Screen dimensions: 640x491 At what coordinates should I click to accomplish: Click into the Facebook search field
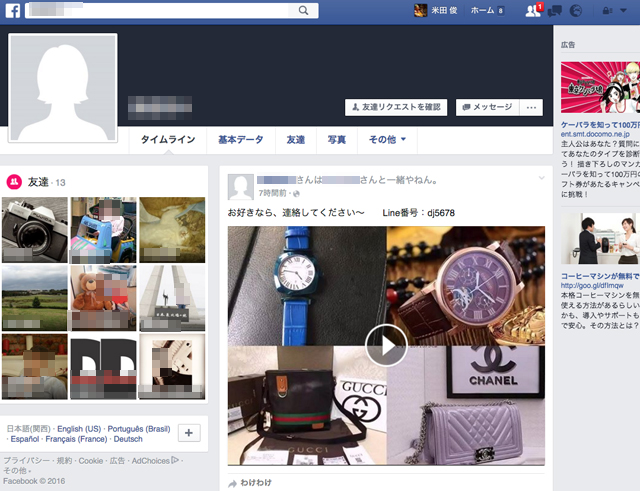(x=171, y=10)
